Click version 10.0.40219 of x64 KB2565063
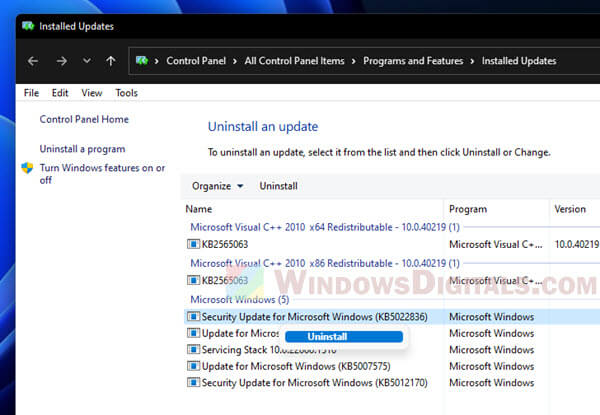The image size is (600, 415). [577, 244]
